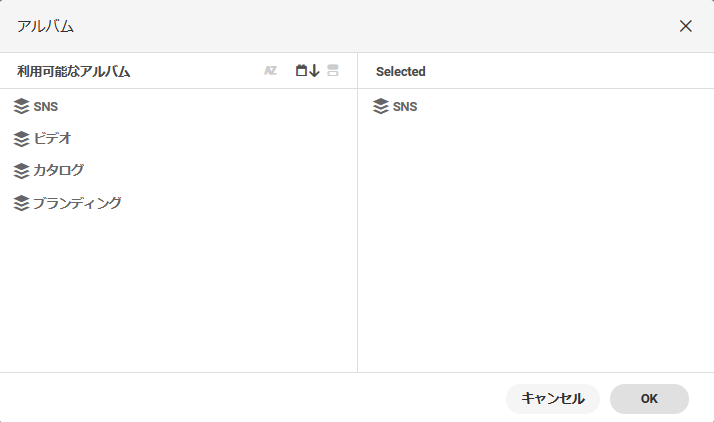Pick the ブランディング album
The height and width of the screenshot is (422, 714).
[77, 204]
